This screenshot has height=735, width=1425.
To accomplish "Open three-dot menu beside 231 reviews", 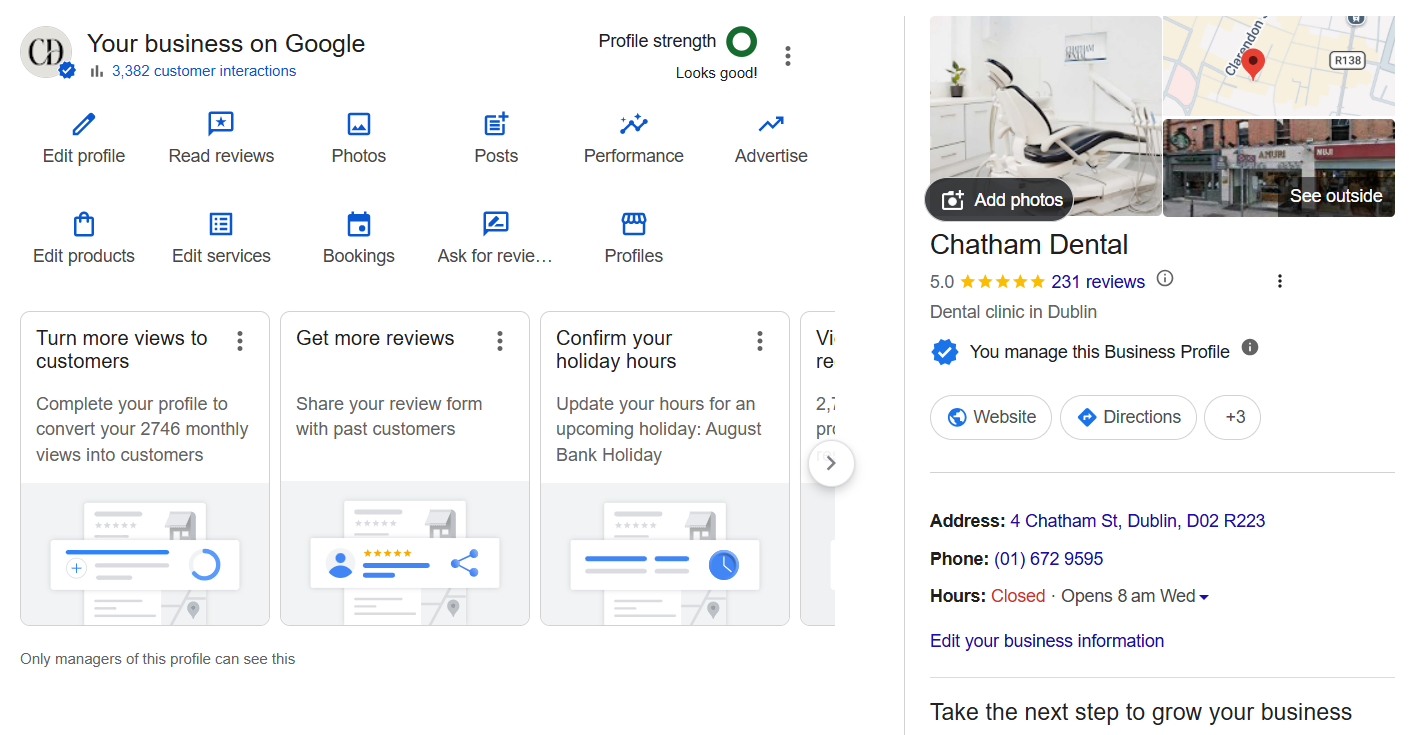I will [x=1280, y=282].
